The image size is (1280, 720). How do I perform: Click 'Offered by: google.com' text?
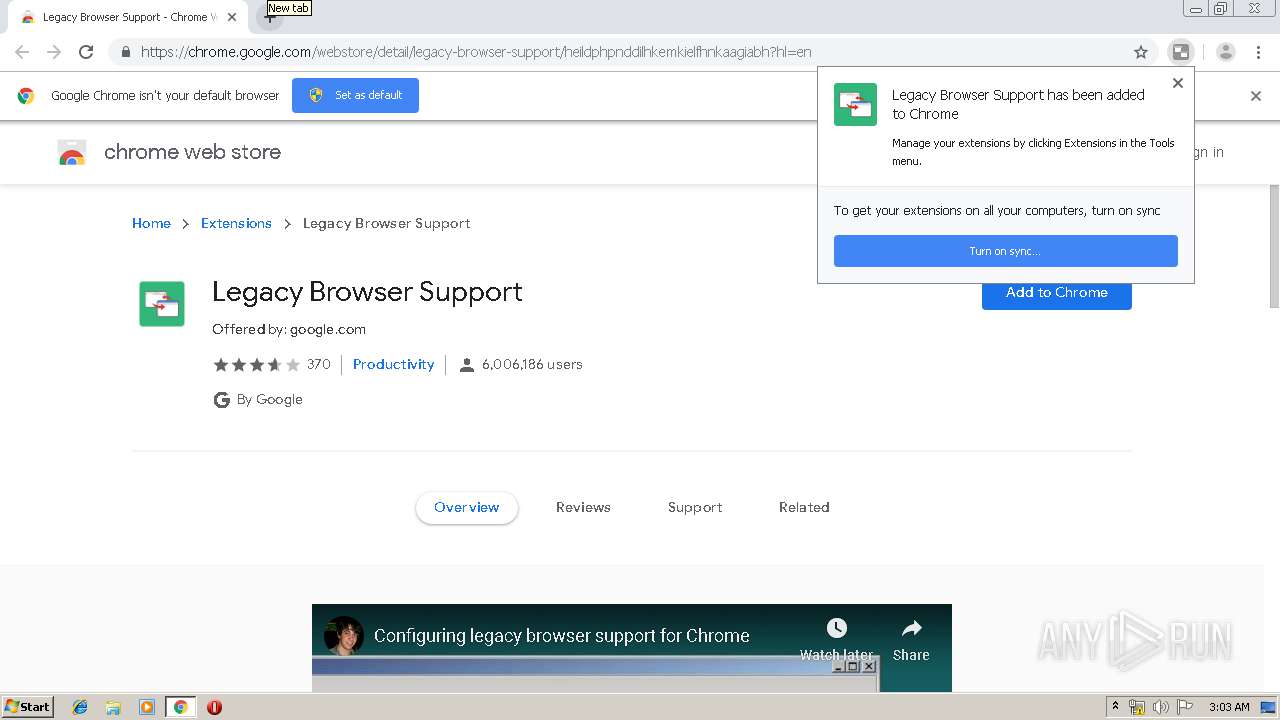point(289,329)
